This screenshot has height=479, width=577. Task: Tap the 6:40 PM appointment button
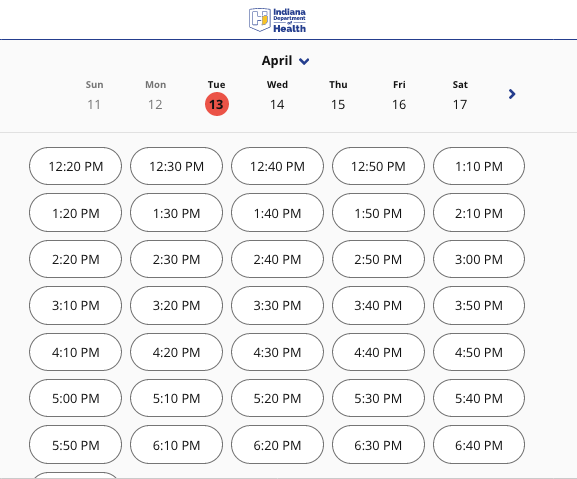[479, 445]
